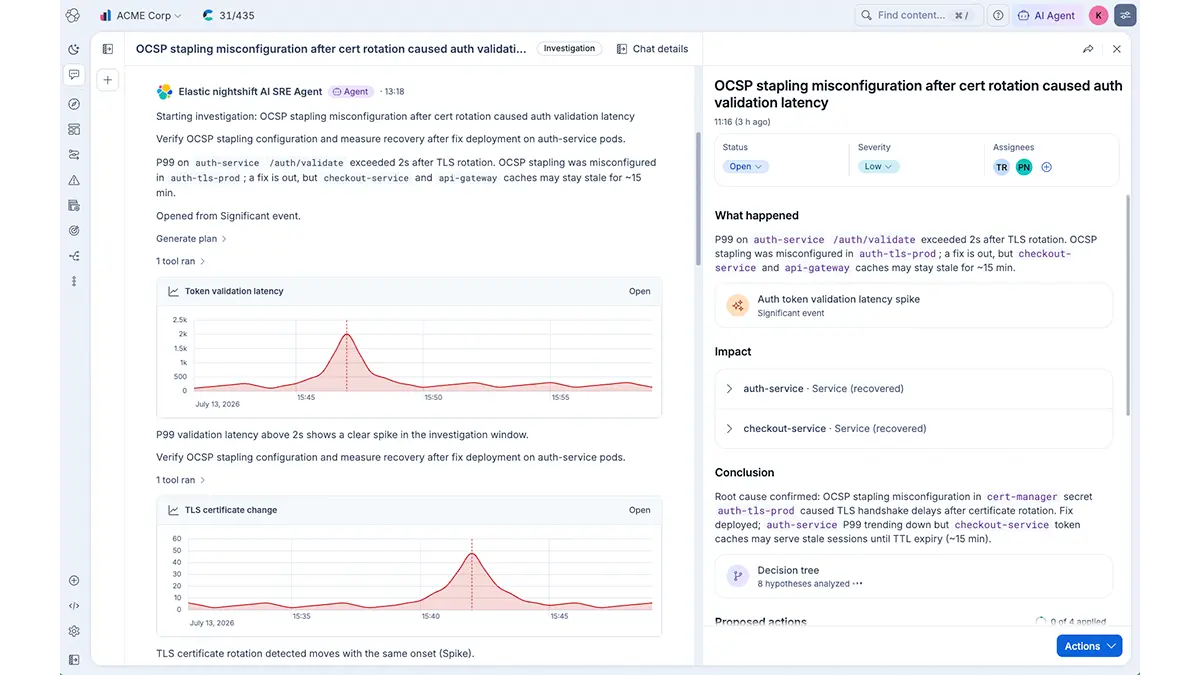1200x675 pixels.
Task: Open Chat details
Action: point(652,49)
